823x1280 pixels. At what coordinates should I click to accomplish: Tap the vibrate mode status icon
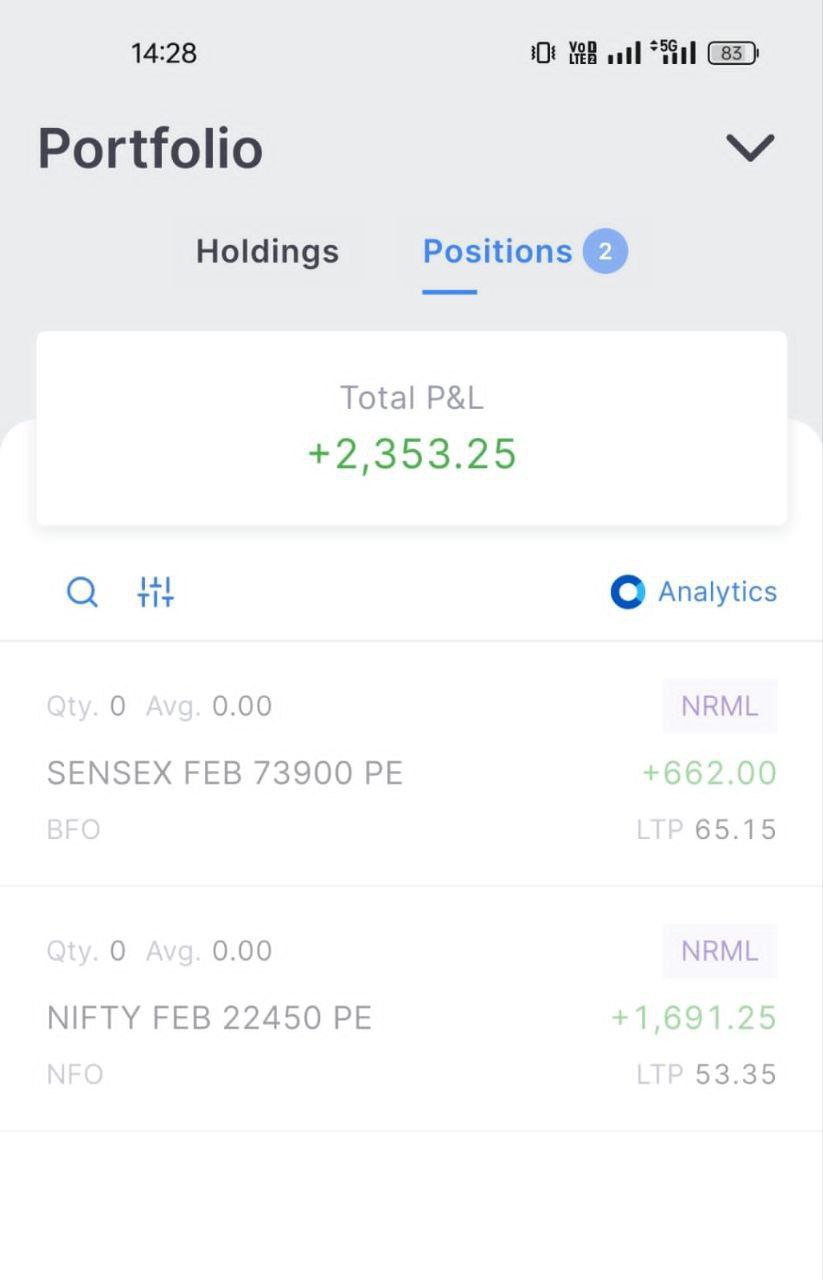(x=542, y=53)
